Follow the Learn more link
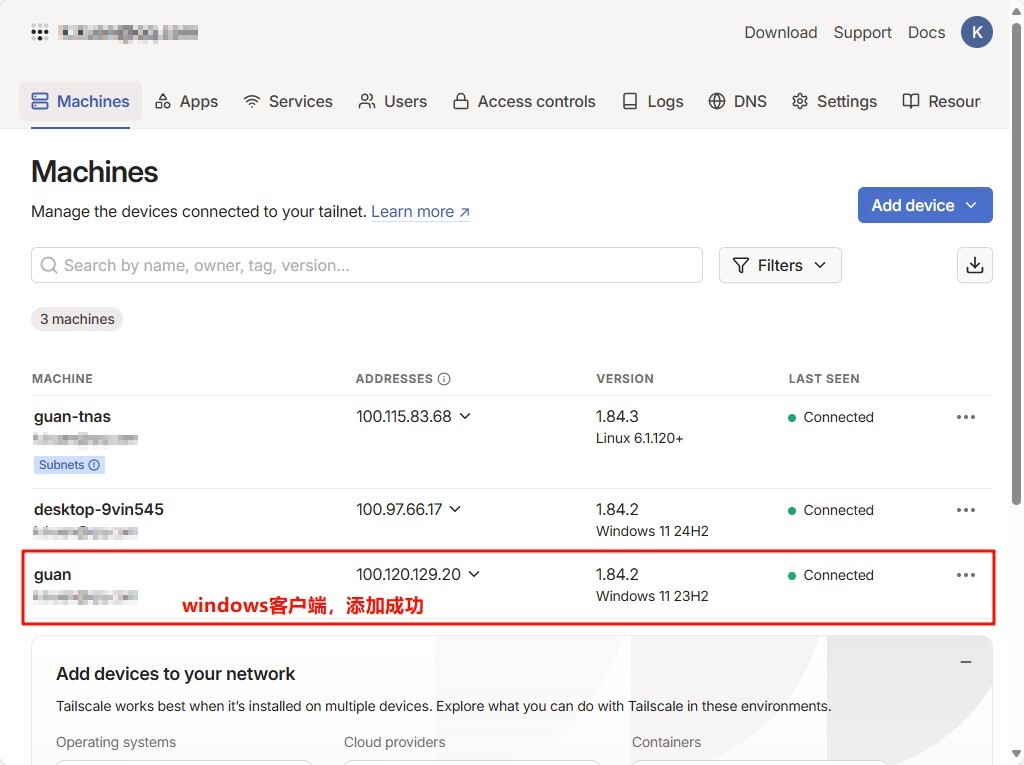The width and height of the screenshot is (1024, 765). click(x=421, y=212)
